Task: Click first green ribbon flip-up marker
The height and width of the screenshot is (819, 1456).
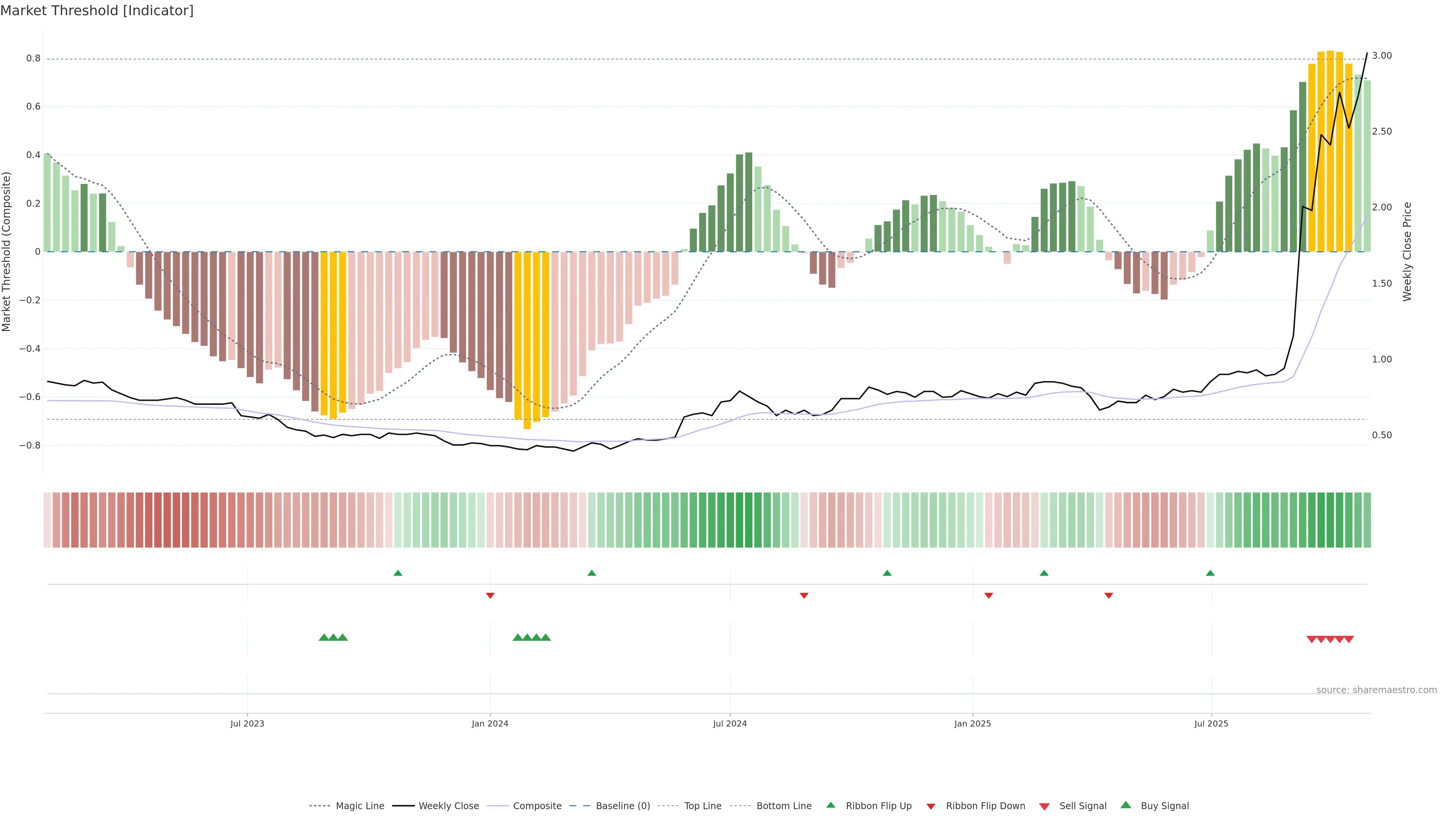Action: [398, 573]
